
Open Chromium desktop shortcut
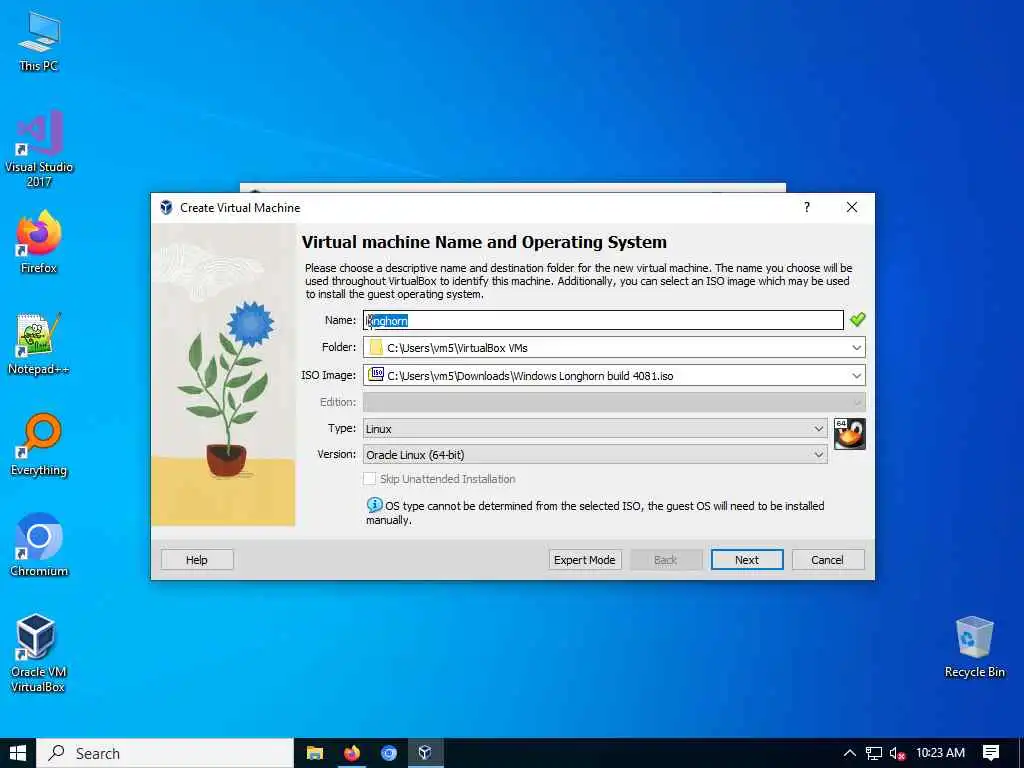click(x=39, y=545)
